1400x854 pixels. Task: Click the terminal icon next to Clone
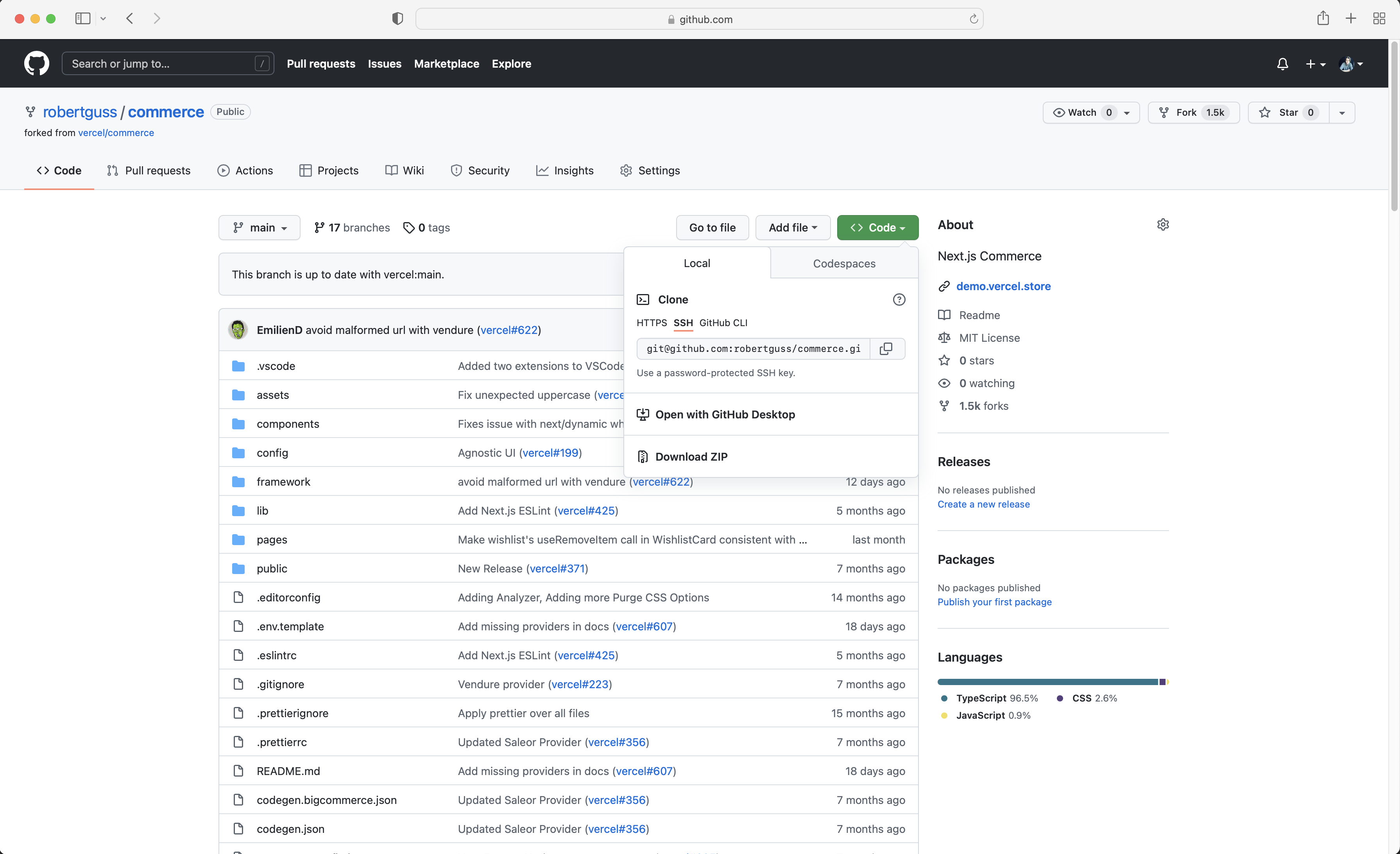click(x=643, y=300)
